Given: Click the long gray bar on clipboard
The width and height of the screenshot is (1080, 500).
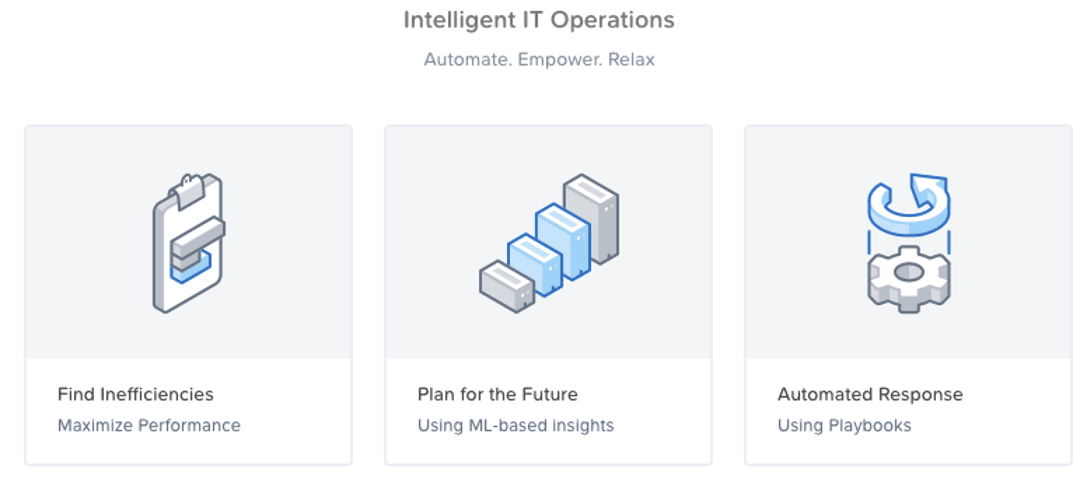Looking at the screenshot, I should 198,236.
